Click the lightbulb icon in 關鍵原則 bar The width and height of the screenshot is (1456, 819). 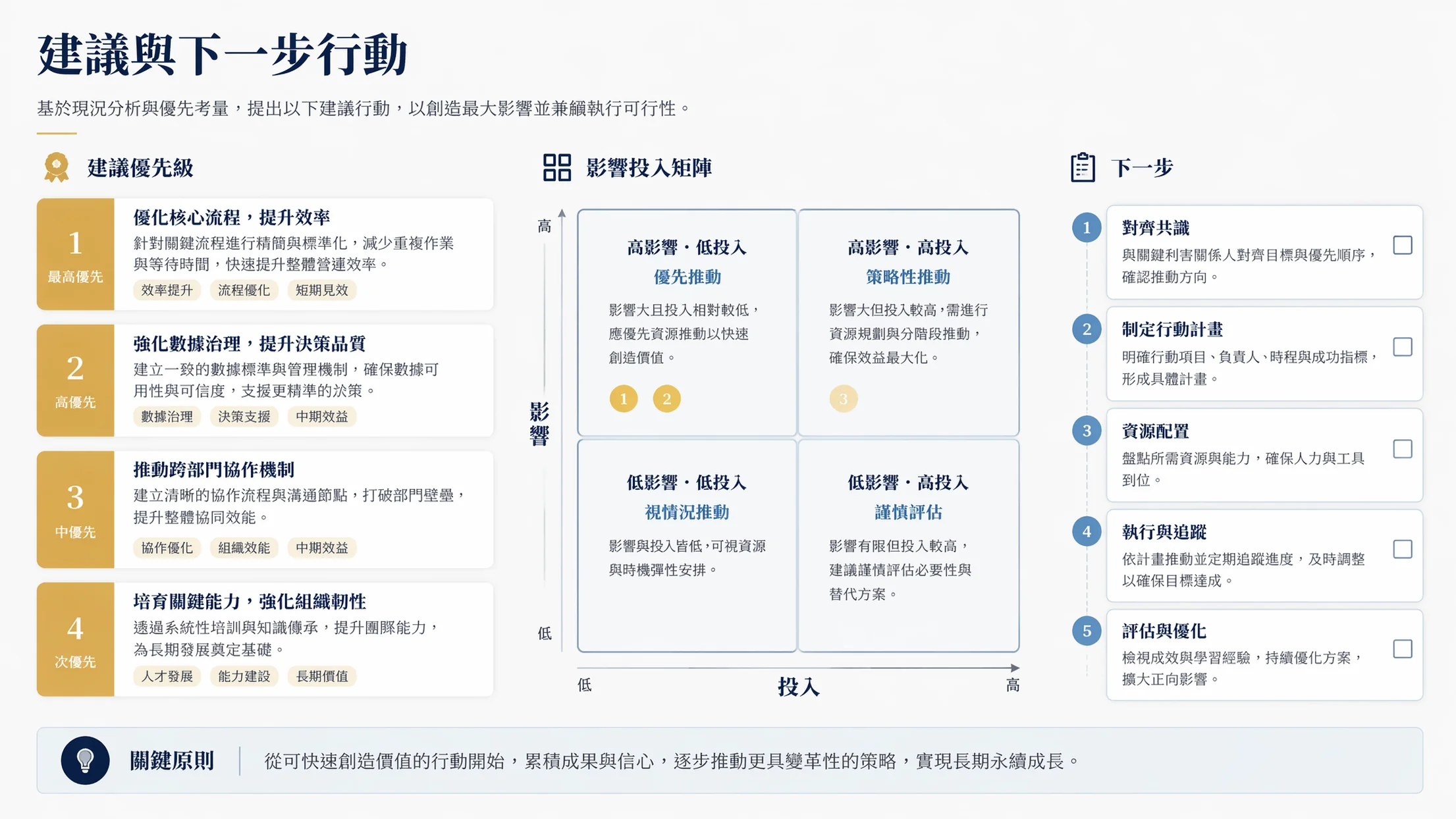coord(85,760)
